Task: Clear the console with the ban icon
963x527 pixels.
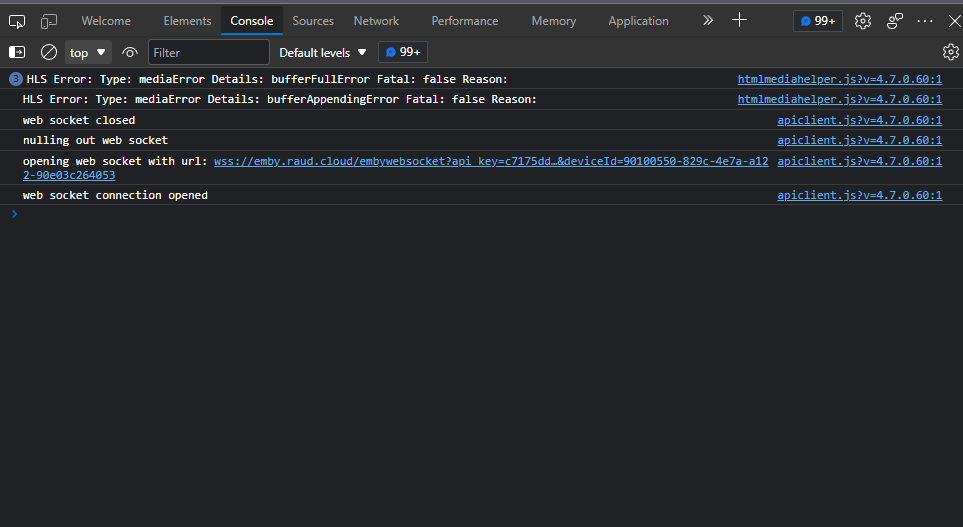Action: coord(49,52)
